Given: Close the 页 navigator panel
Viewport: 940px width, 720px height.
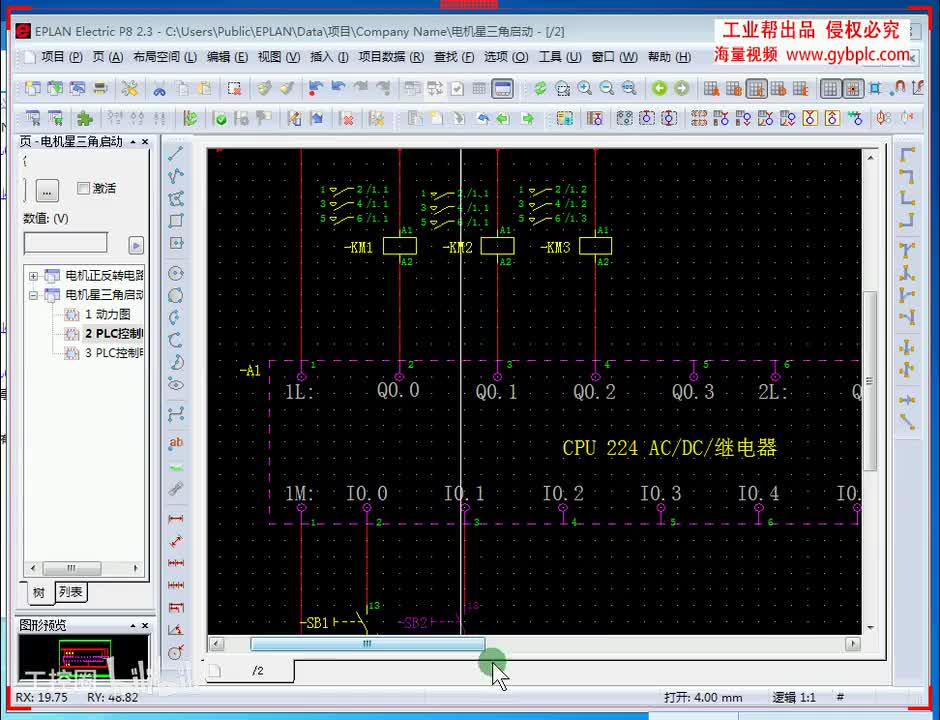Looking at the screenshot, I should coord(145,142).
